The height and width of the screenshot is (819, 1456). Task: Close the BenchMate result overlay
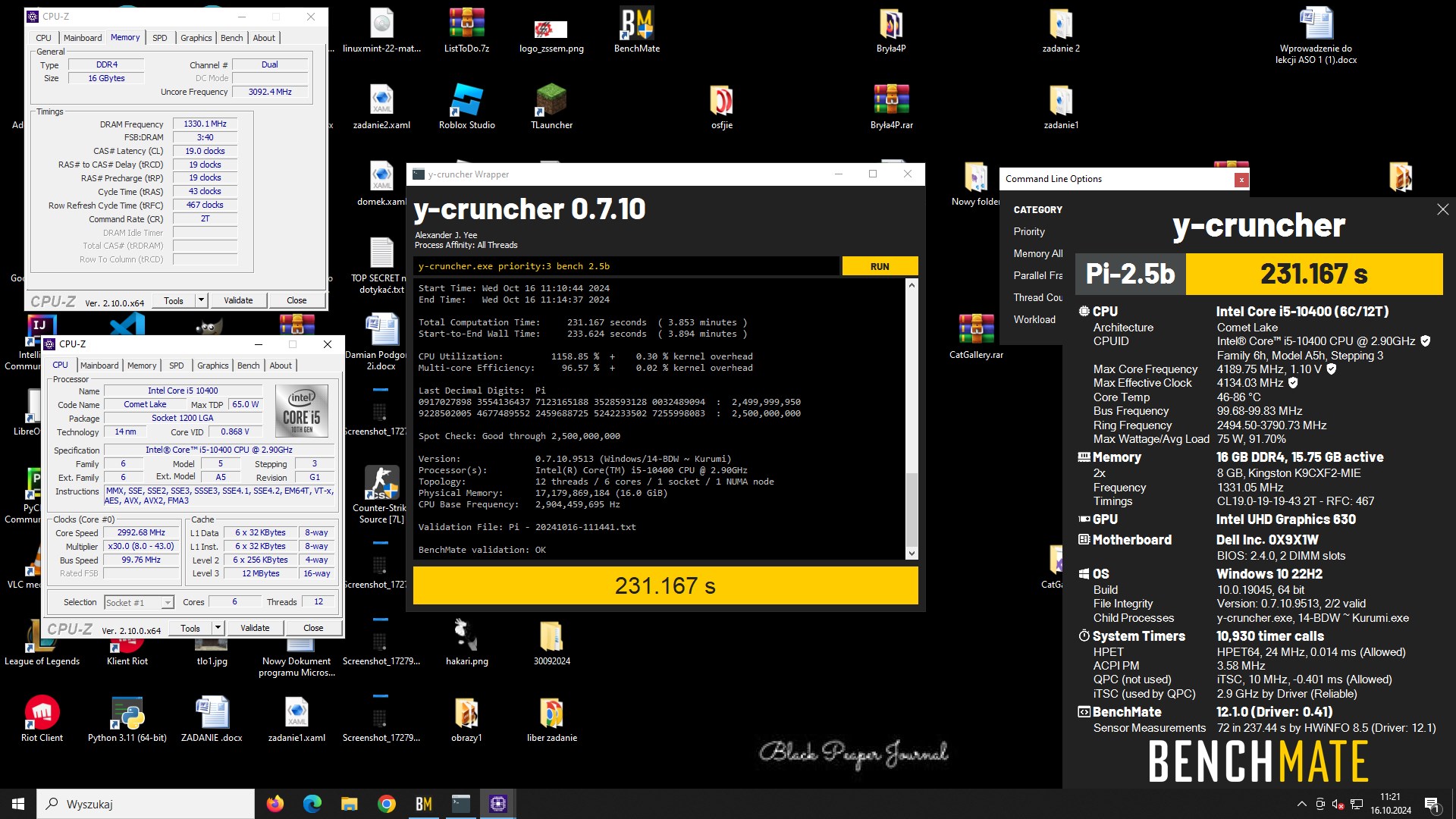pyautogui.click(x=1442, y=209)
